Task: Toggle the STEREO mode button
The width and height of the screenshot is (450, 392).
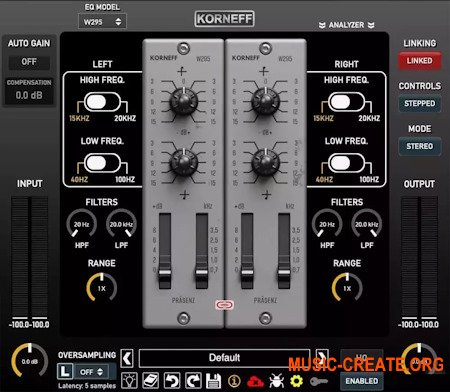Action: pos(419,146)
